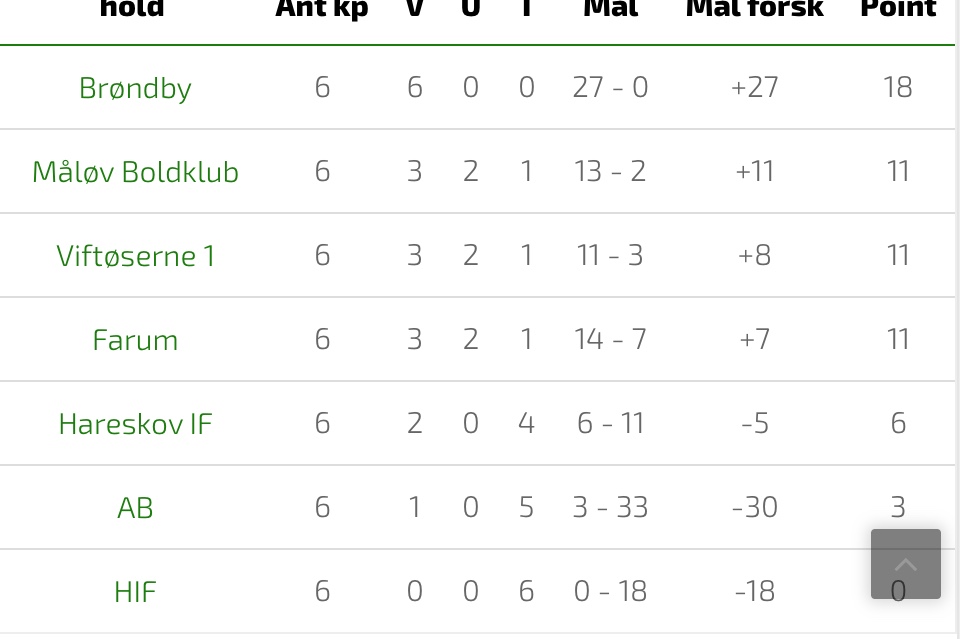
Task: Select the Farum team link
Action: click(135, 340)
